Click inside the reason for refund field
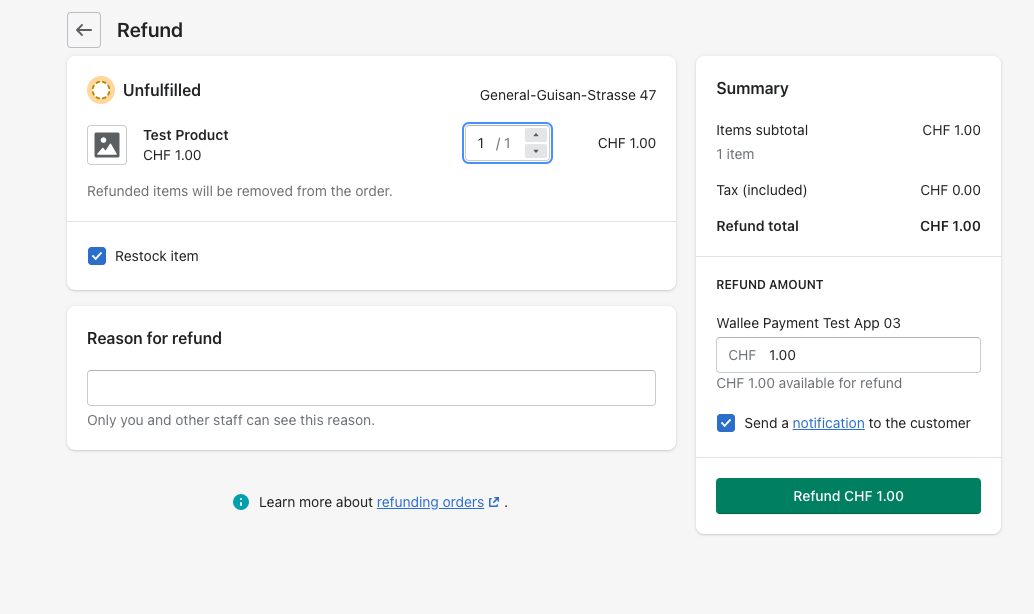The image size is (1034, 614). (371, 388)
